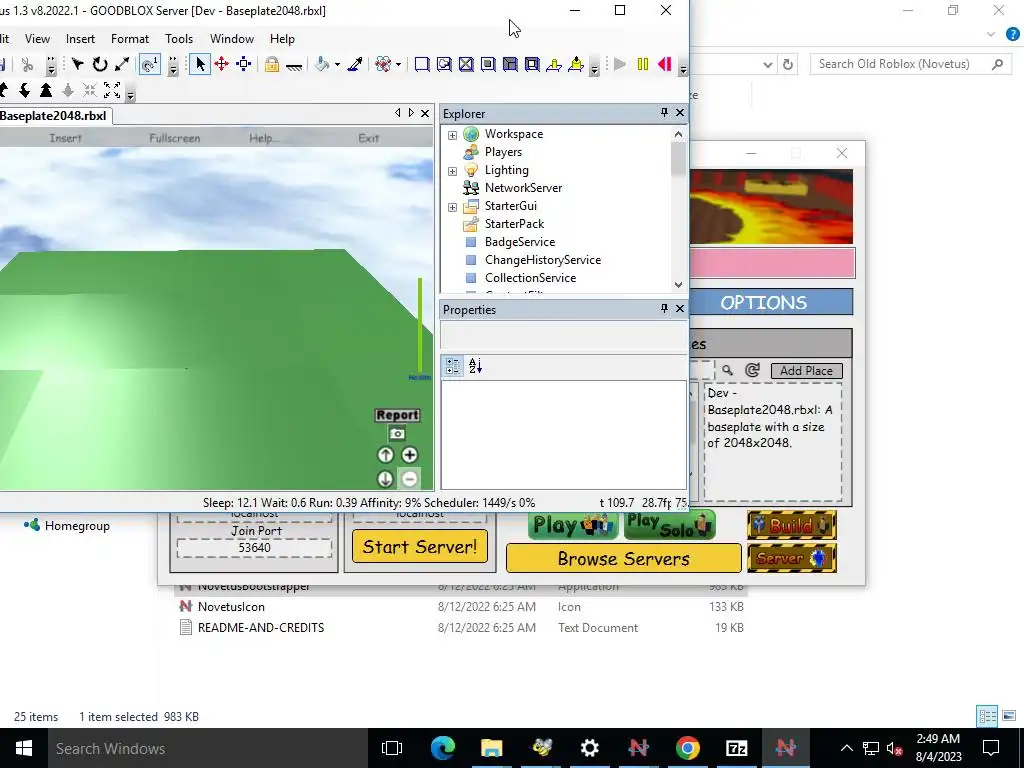This screenshot has width=1024, height=768.
Task: Expand the StarterGui tree node
Action: (452, 206)
